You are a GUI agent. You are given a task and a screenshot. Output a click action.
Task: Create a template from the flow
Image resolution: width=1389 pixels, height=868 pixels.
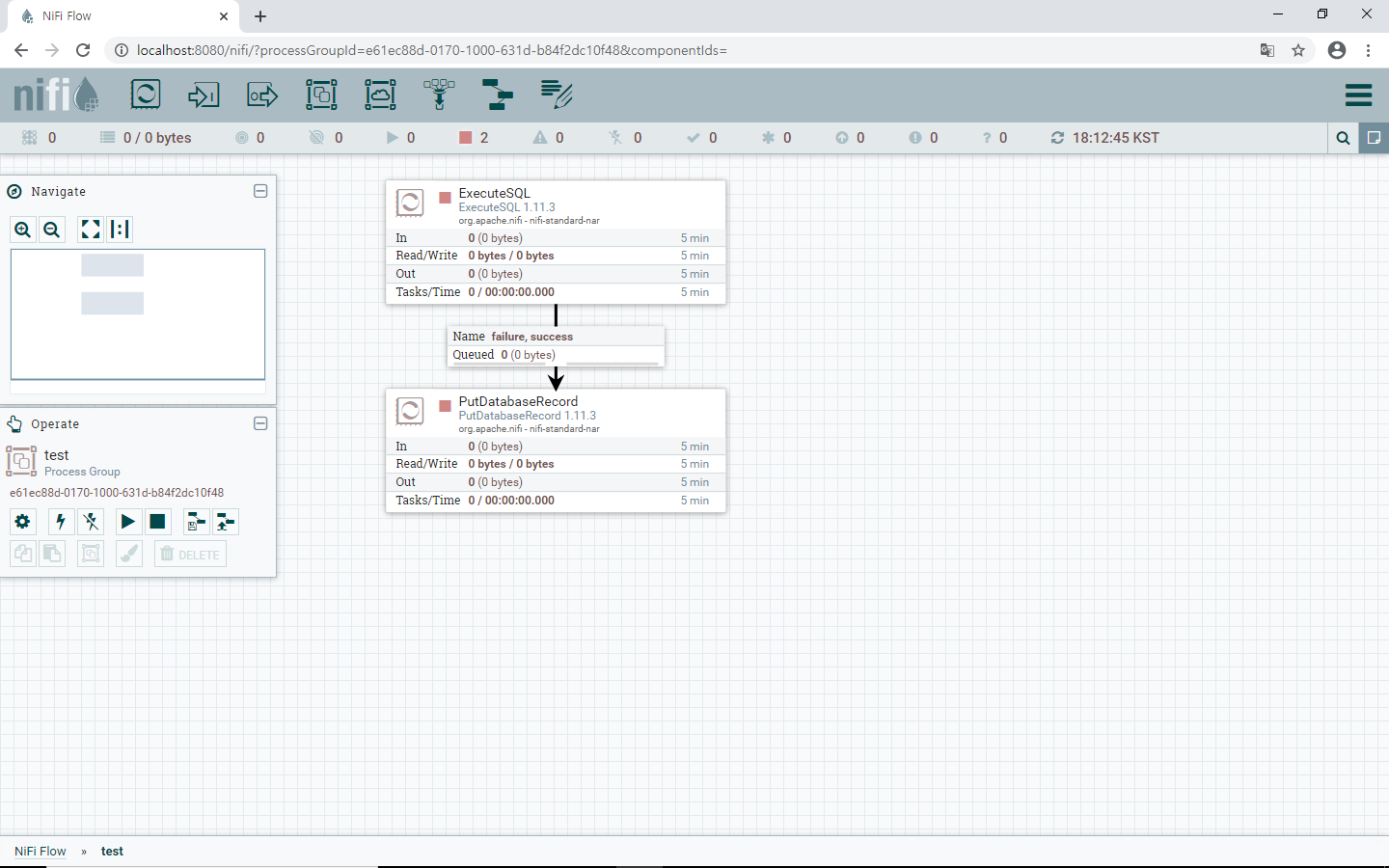pos(196,522)
